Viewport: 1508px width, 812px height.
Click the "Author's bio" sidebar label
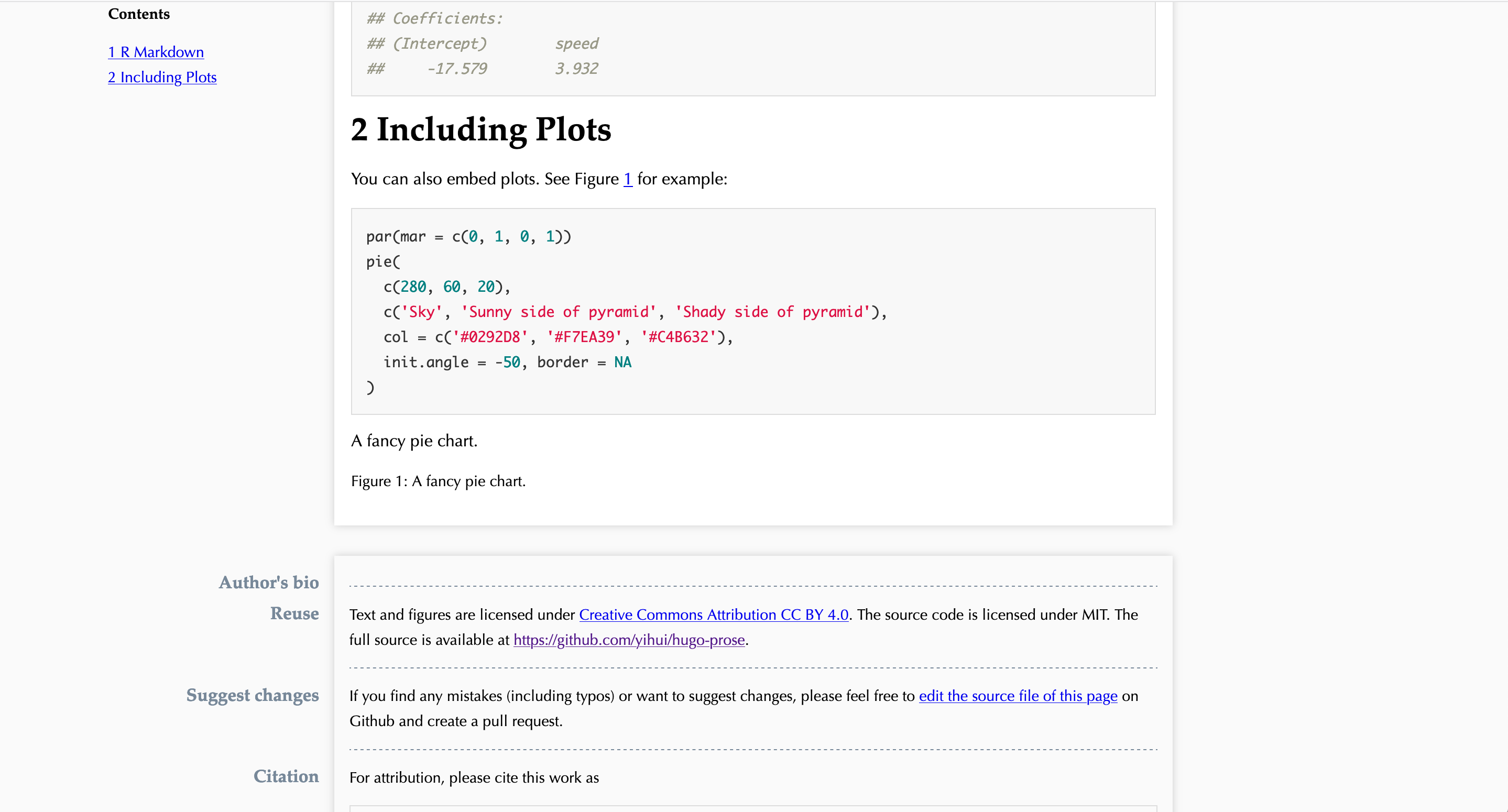pos(269,583)
